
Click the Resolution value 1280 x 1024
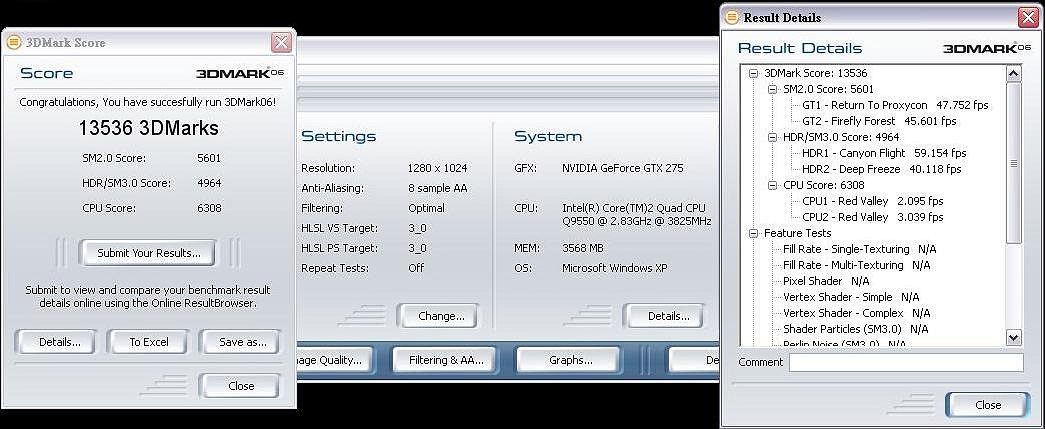click(x=437, y=169)
